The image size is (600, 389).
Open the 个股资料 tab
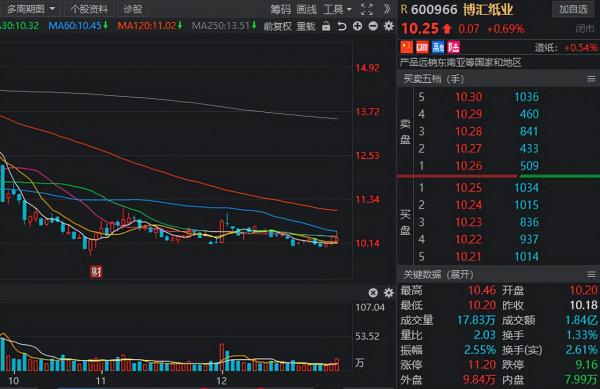tap(89, 9)
